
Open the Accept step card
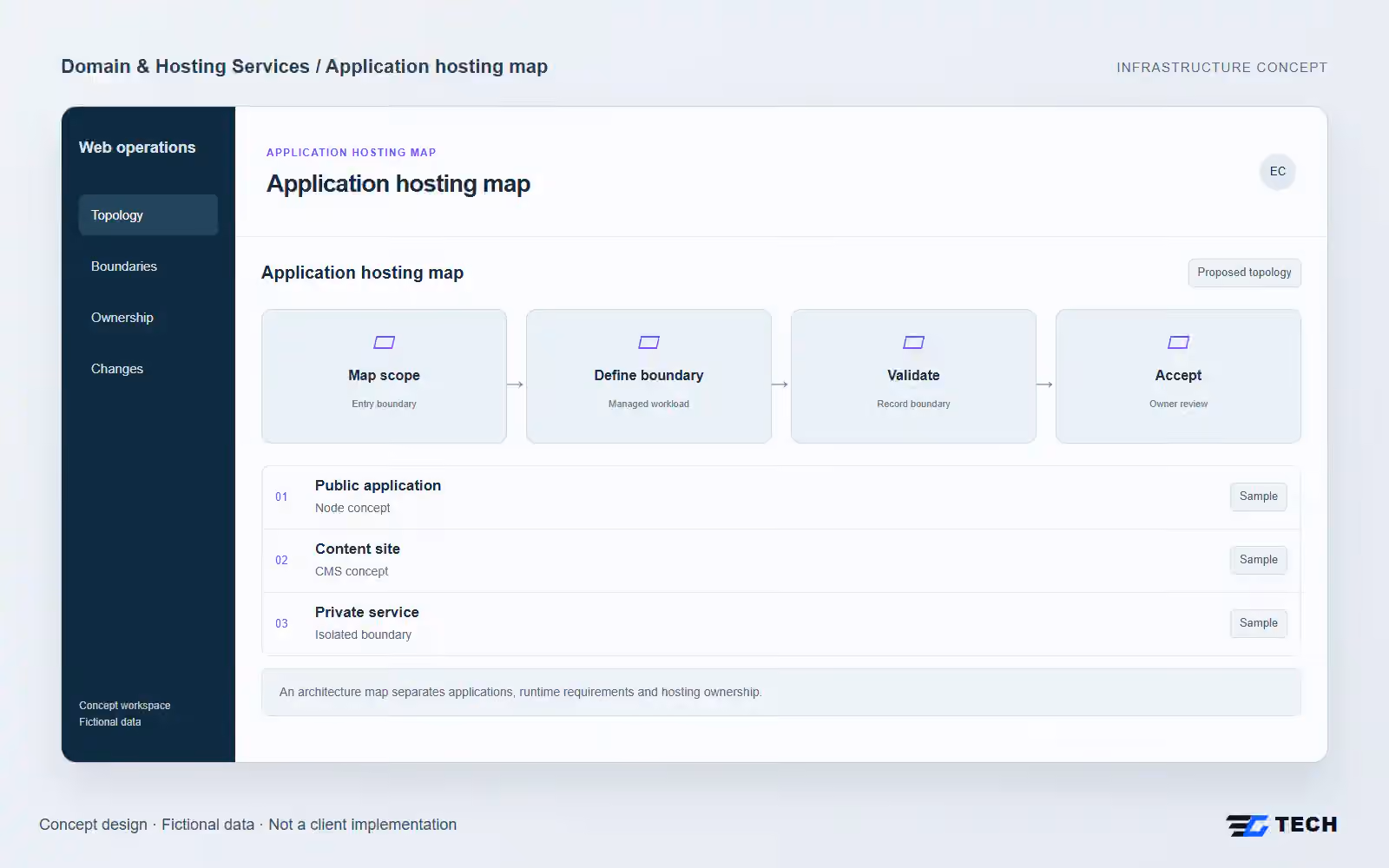click(x=1178, y=376)
